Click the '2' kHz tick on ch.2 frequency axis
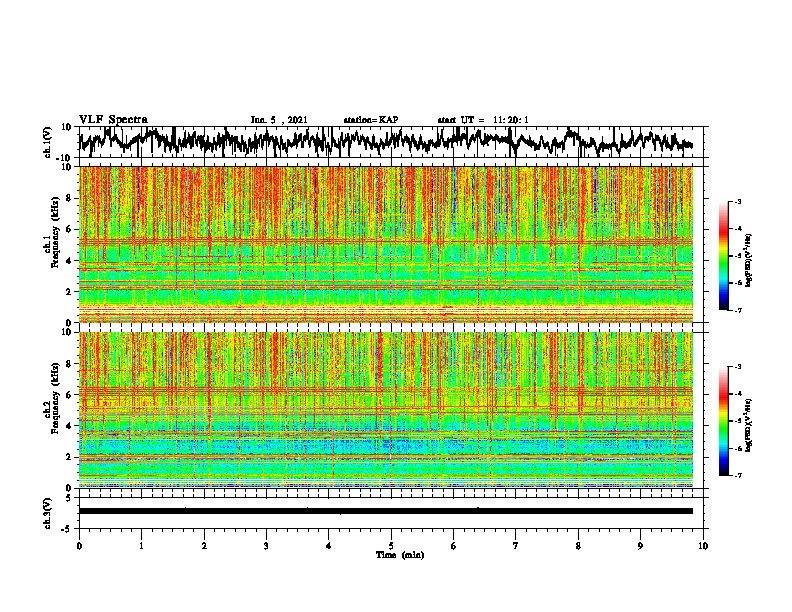This screenshot has width=792, height=612. pos(69,457)
